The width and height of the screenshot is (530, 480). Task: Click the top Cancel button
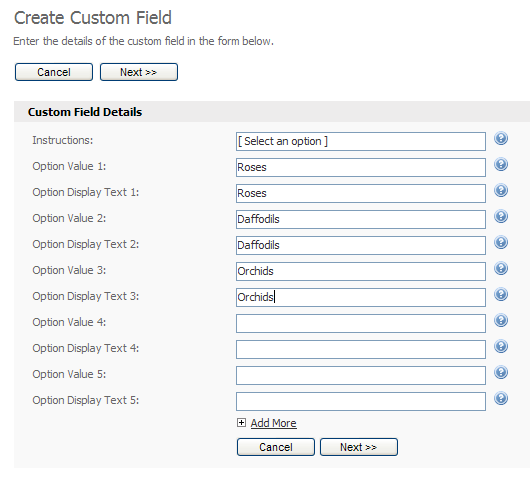click(54, 72)
